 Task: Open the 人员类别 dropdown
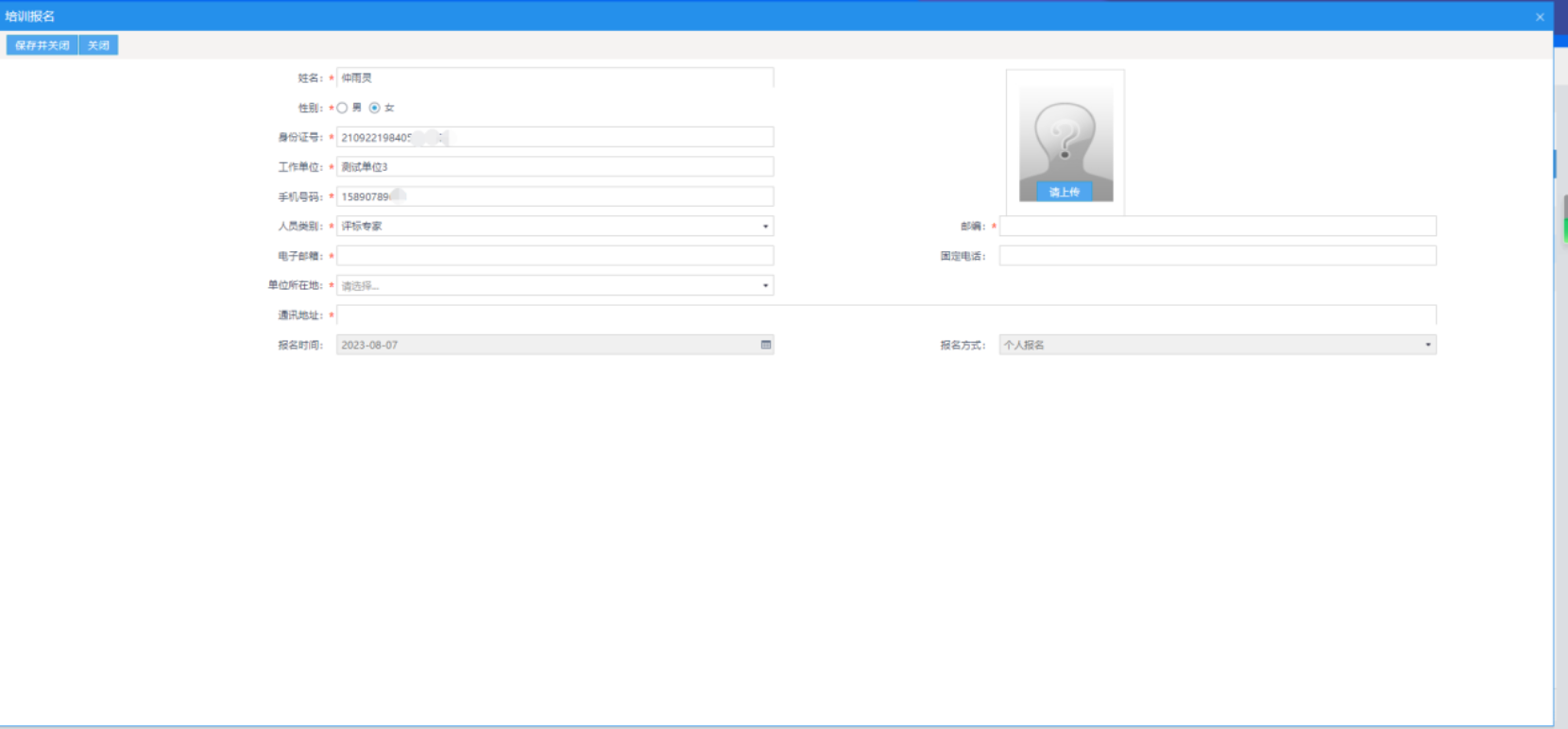tap(765, 227)
